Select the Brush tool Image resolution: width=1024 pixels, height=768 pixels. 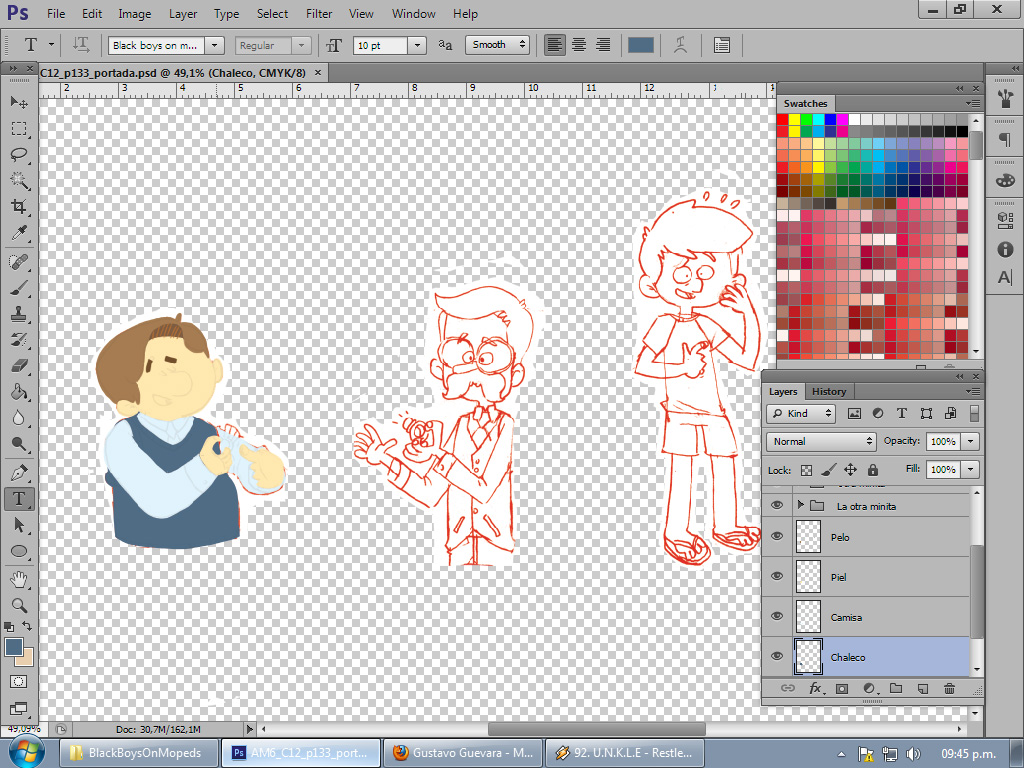[x=19, y=288]
